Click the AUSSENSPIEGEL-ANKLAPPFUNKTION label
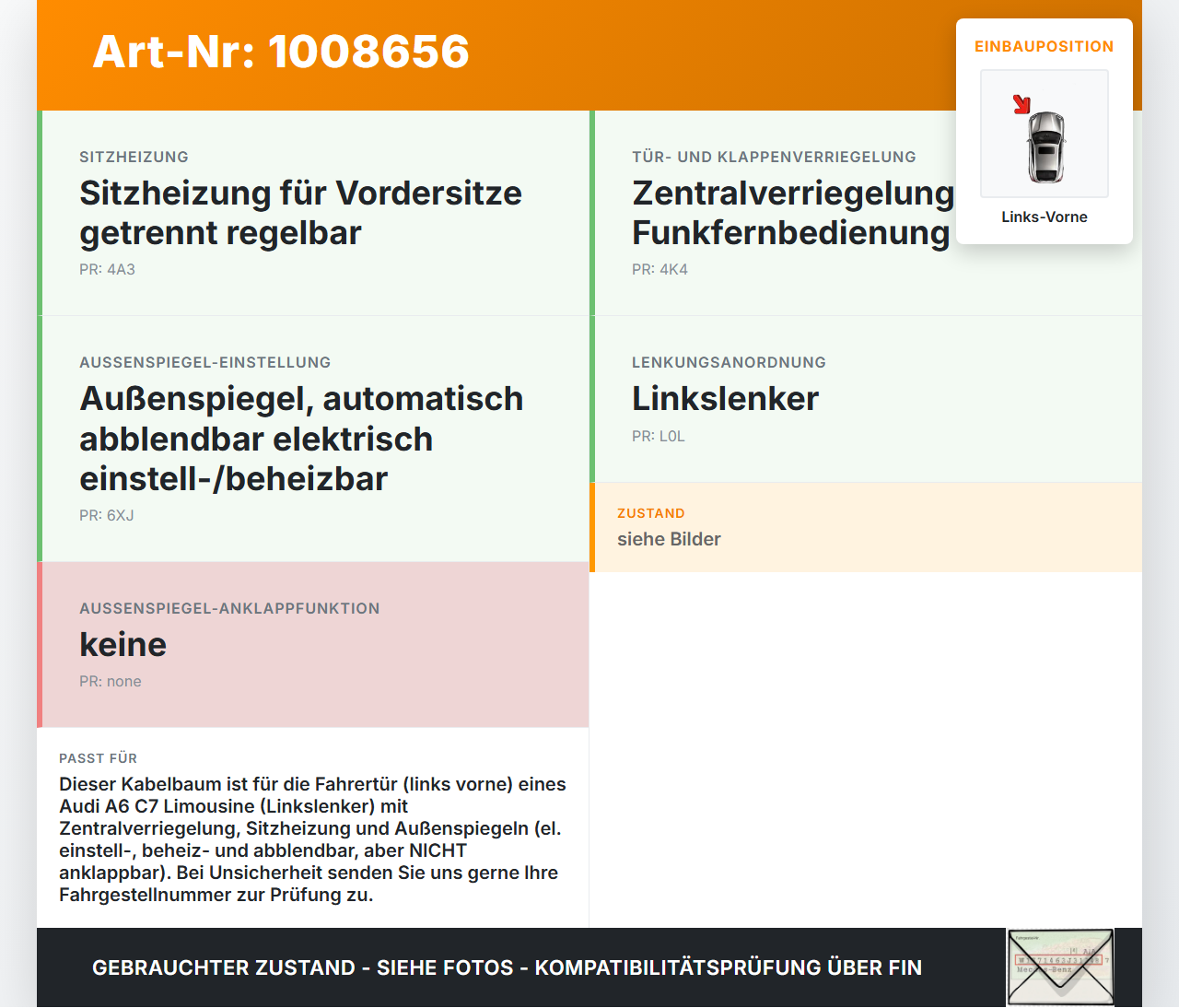This screenshot has height=1008, width=1179. click(229, 608)
